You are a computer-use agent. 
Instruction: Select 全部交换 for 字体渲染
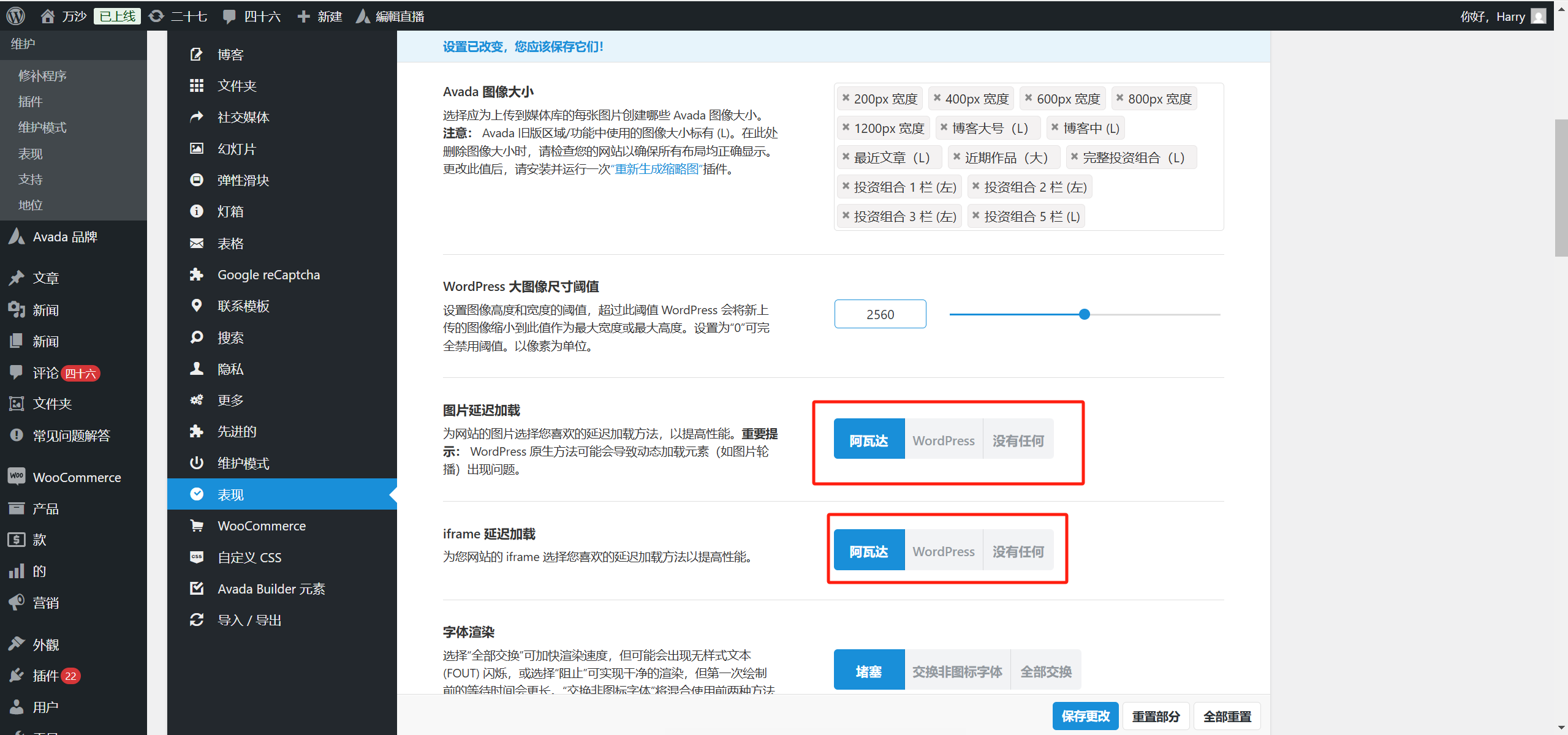pyautogui.click(x=1045, y=671)
